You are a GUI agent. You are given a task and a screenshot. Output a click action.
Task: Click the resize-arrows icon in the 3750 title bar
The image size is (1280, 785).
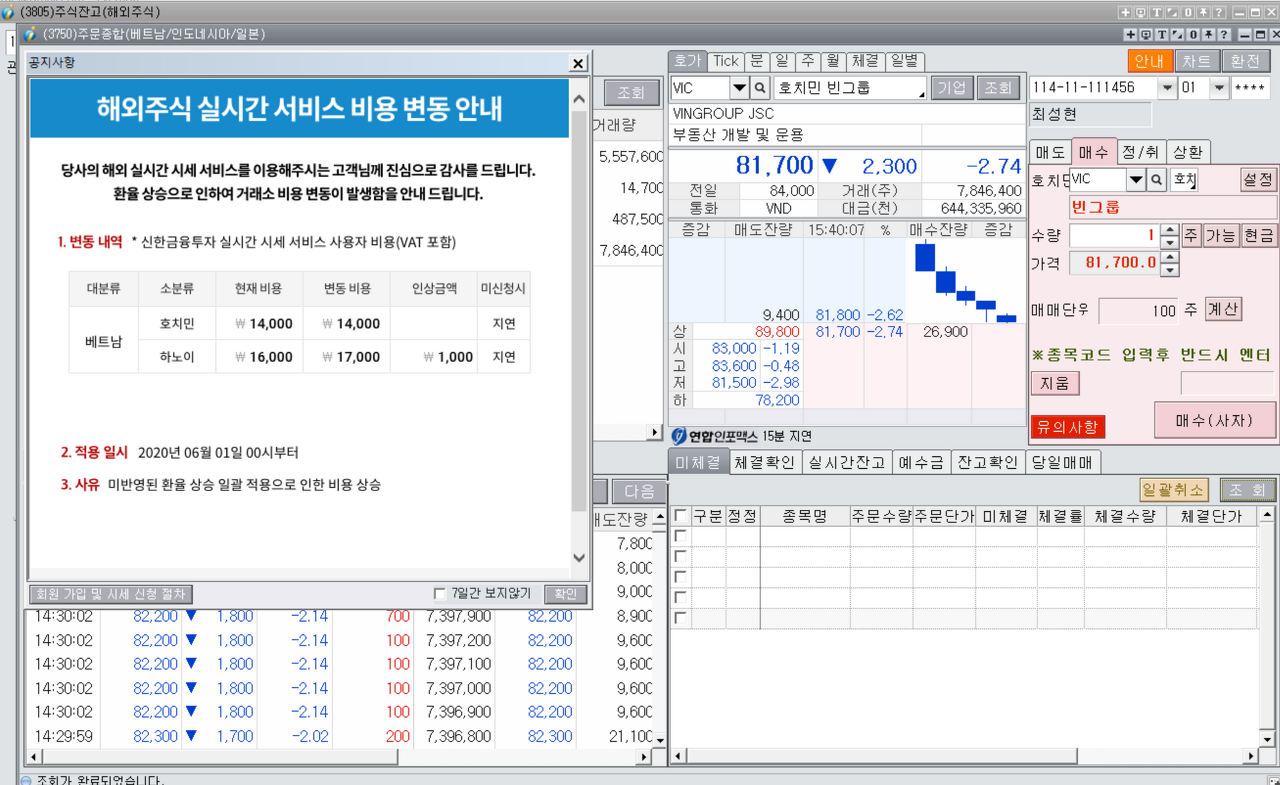click(x=1178, y=34)
